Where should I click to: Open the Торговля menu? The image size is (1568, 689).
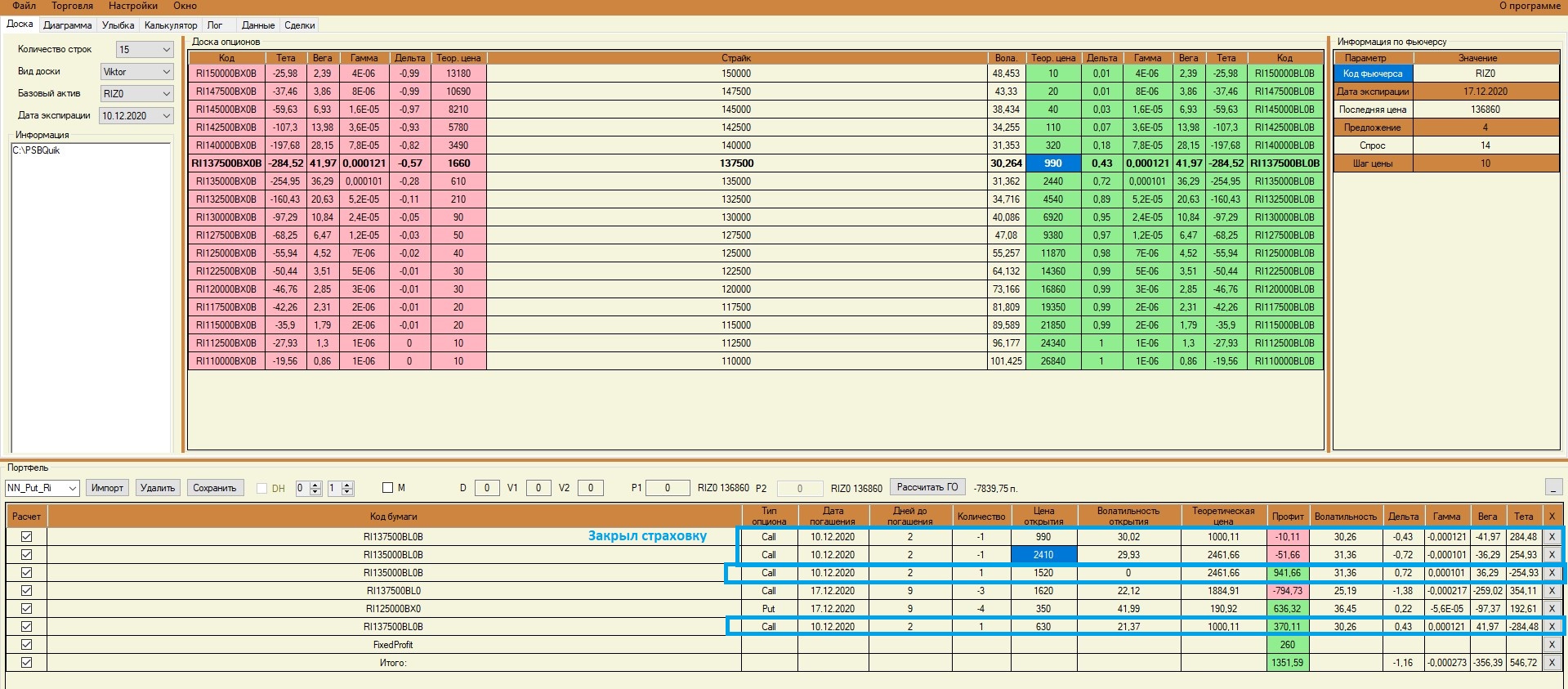[72, 6]
